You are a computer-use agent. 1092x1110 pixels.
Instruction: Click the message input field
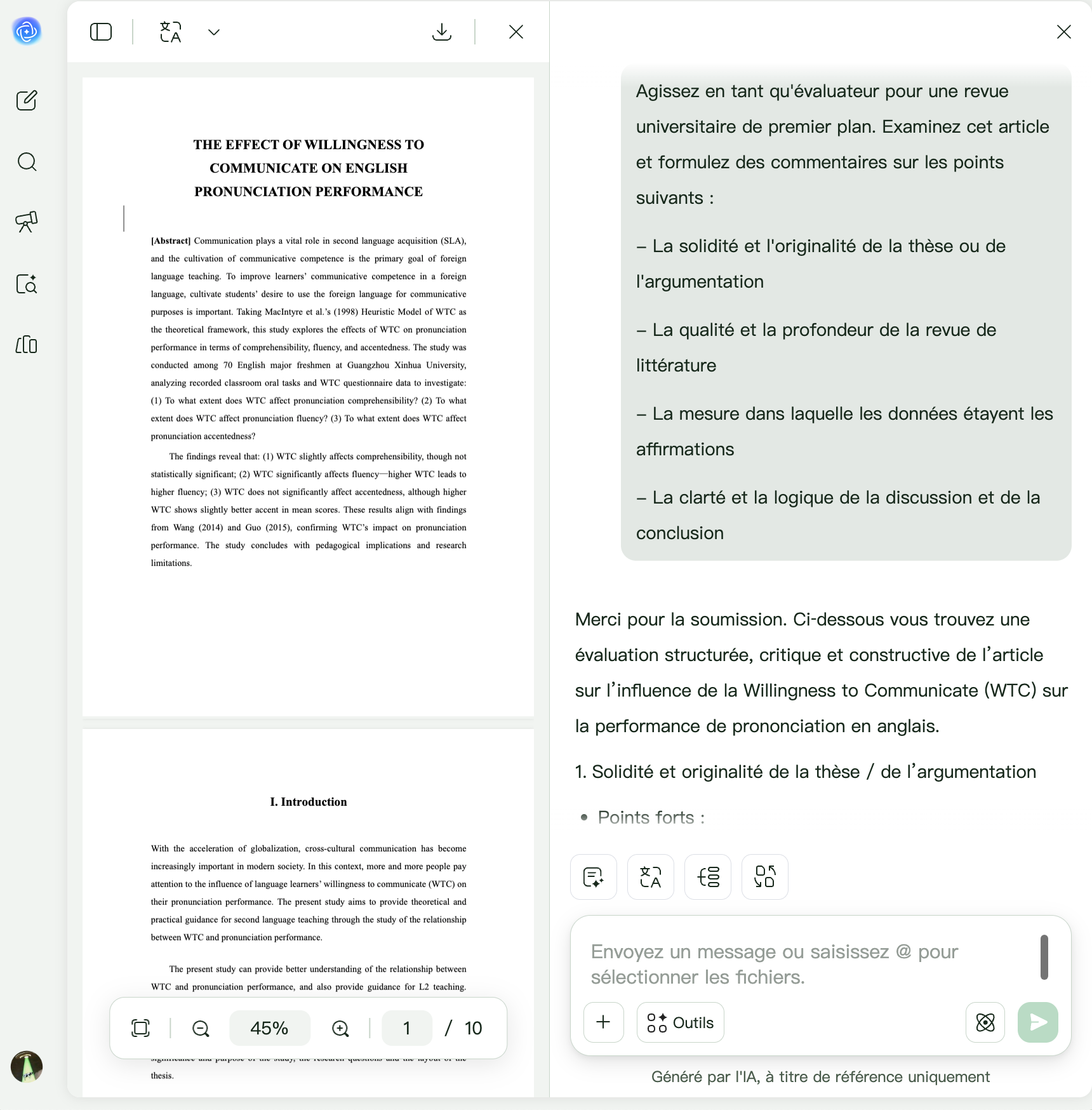[806, 964]
